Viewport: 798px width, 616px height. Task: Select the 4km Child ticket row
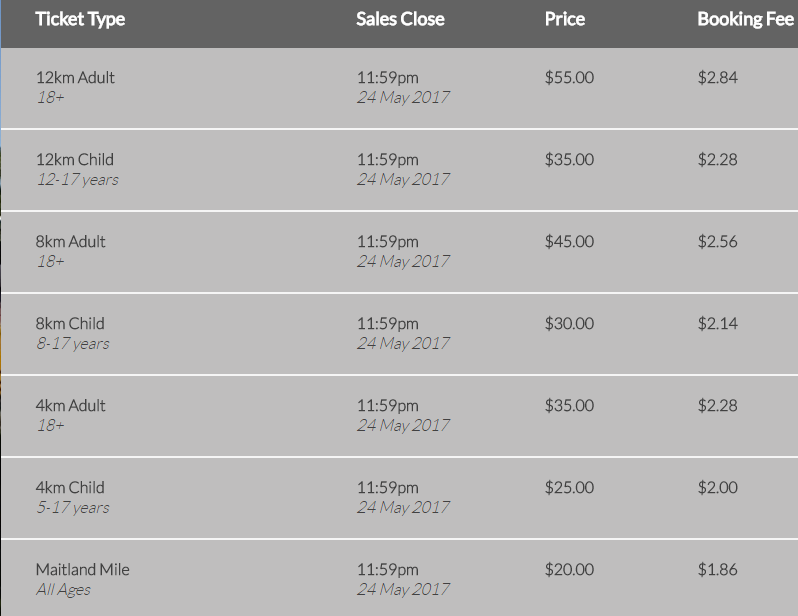[70, 488]
